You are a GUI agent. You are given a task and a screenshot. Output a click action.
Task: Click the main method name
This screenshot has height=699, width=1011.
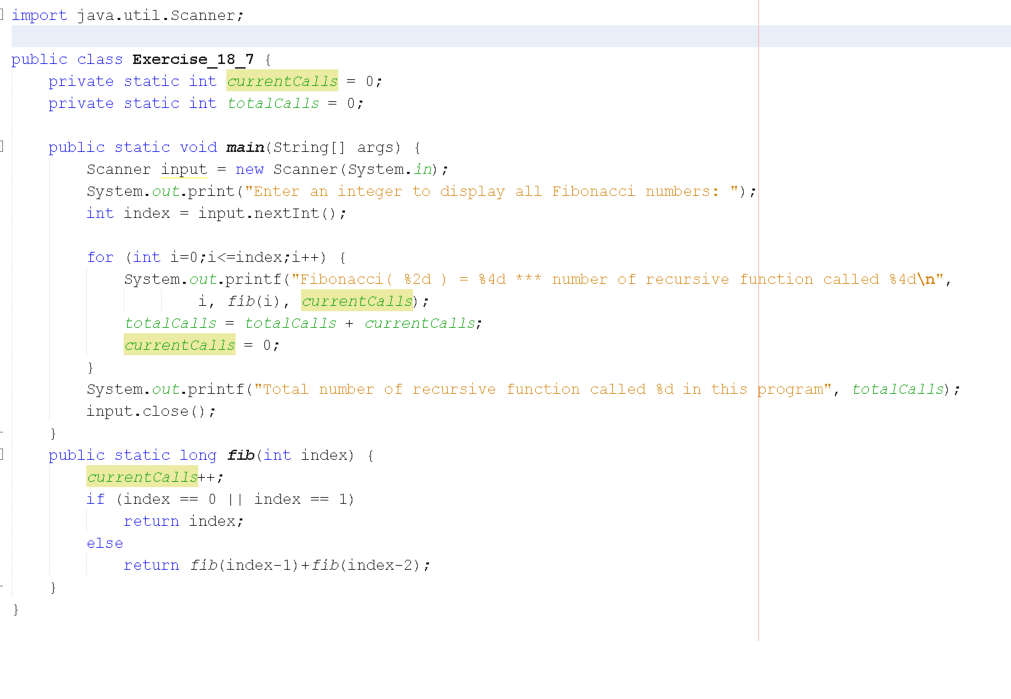pyautogui.click(x=244, y=147)
